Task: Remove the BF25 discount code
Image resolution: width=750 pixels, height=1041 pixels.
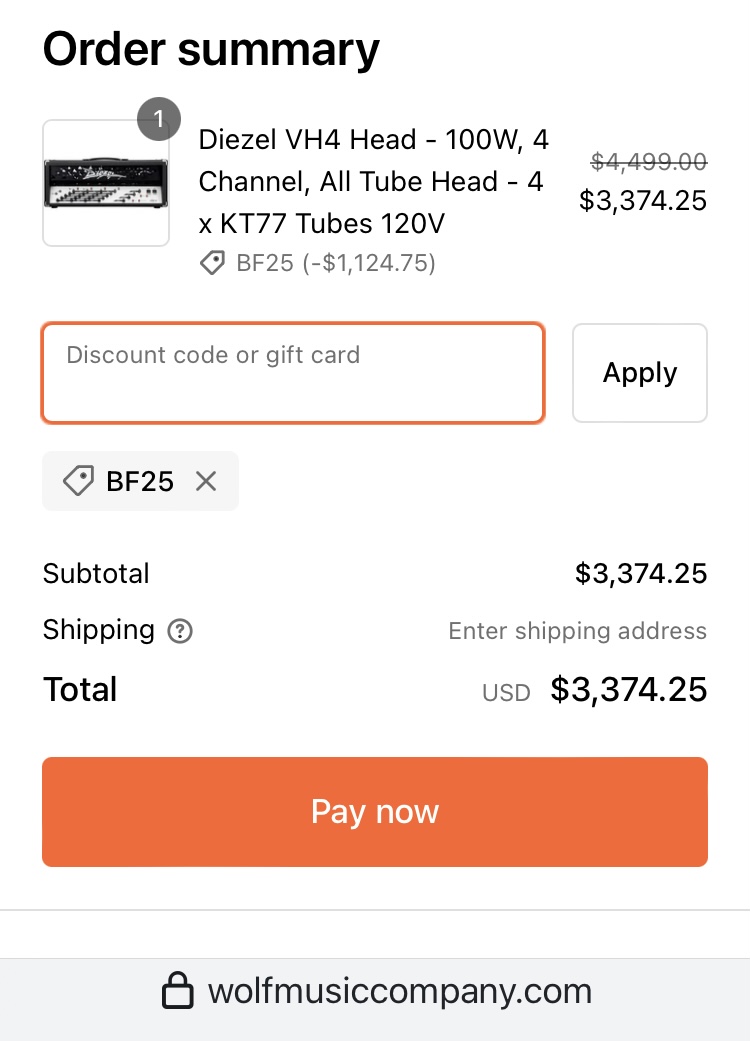Action: pyautogui.click(x=206, y=482)
